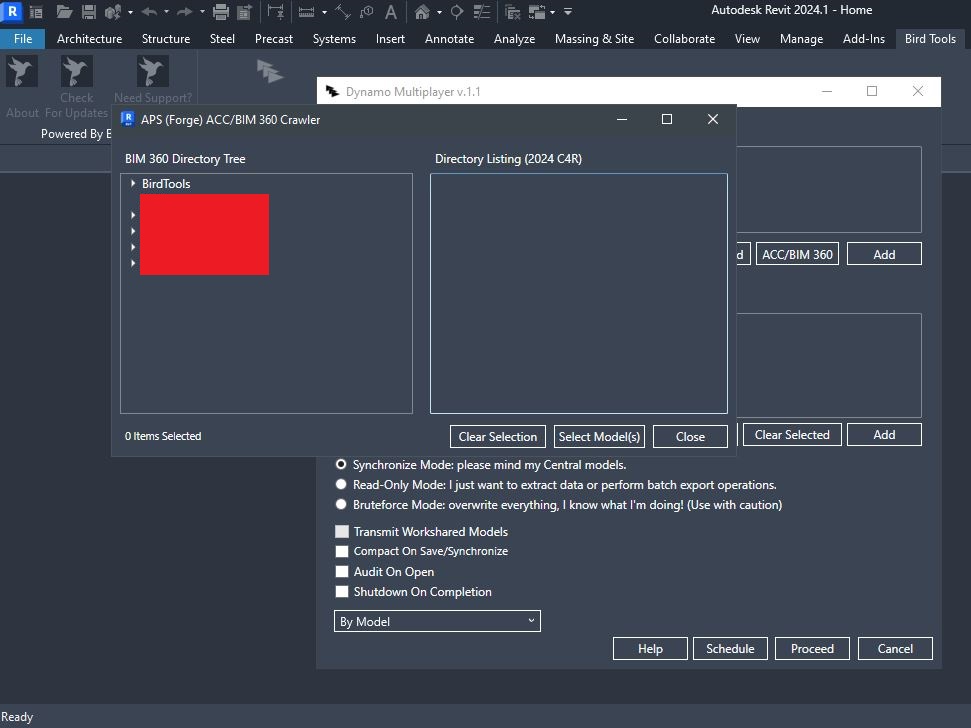This screenshot has width=971, height=728.
Task: Open the Switch Windows dropdown arrow
Action: 552,12
